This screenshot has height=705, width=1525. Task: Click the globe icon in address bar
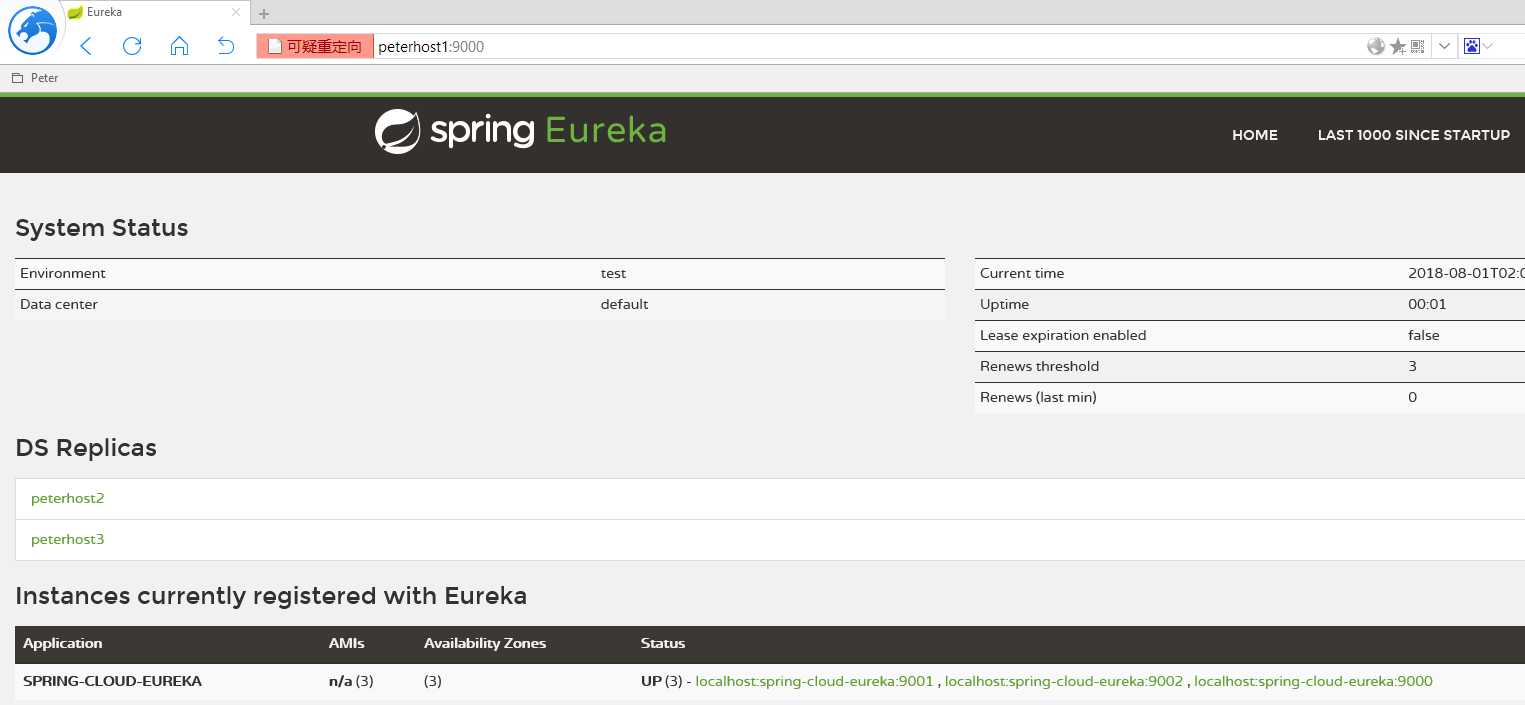[x=1376, y=46]
